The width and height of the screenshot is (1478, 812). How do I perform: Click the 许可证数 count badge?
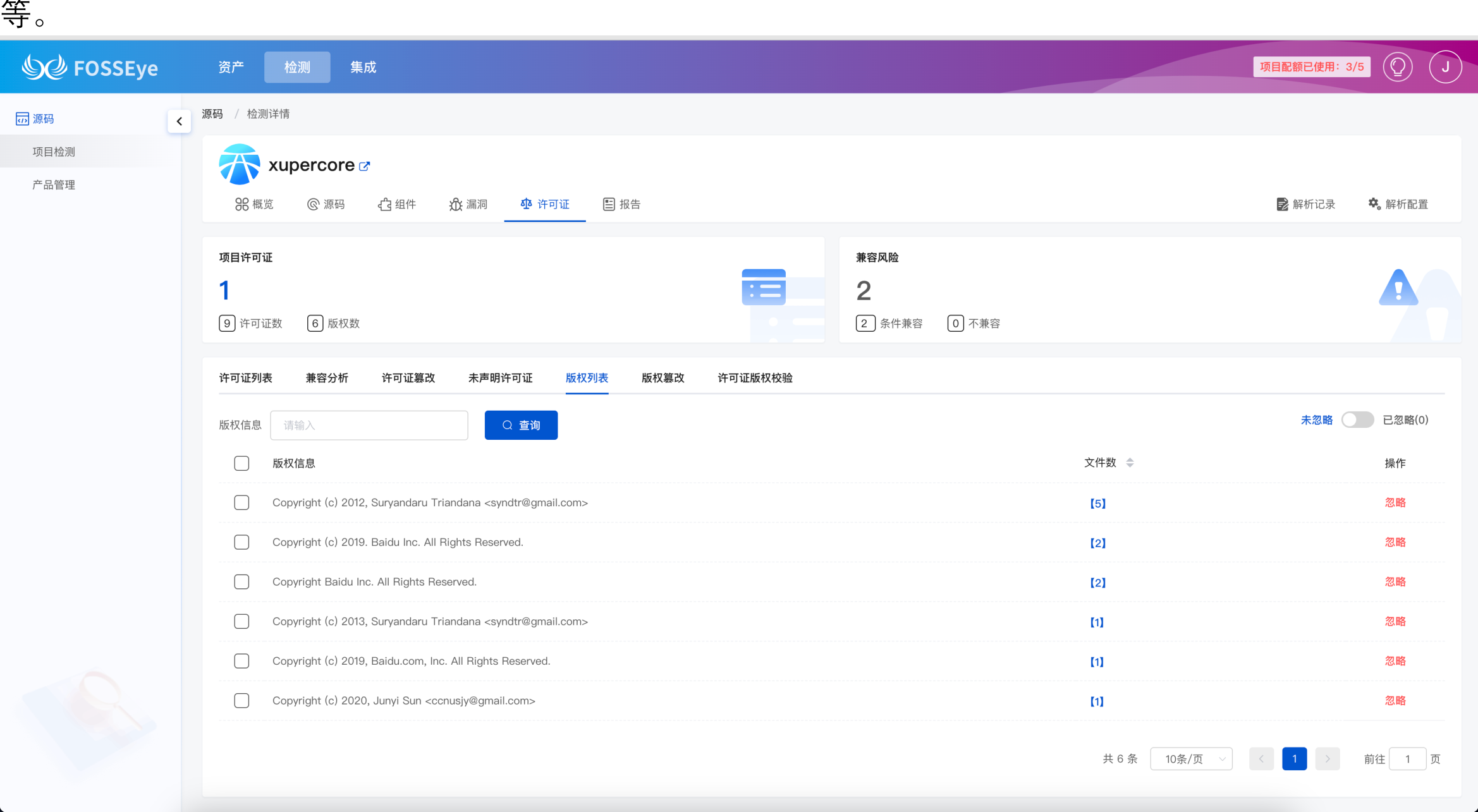coord(227,324)
